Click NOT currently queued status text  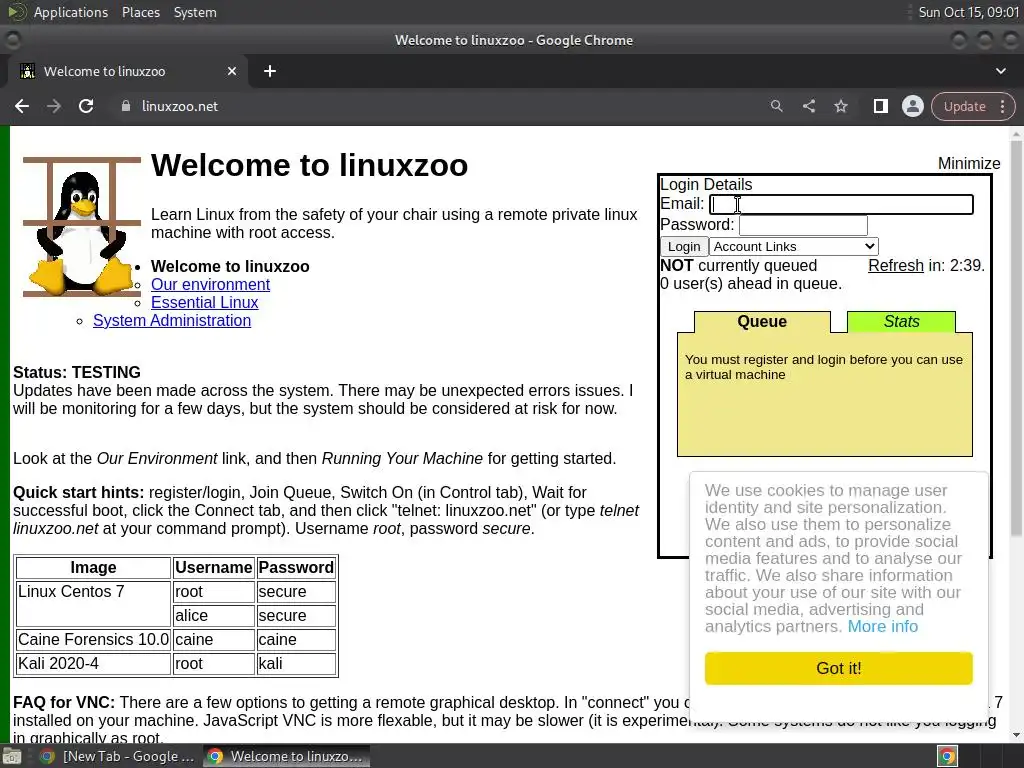coord(739,266)
